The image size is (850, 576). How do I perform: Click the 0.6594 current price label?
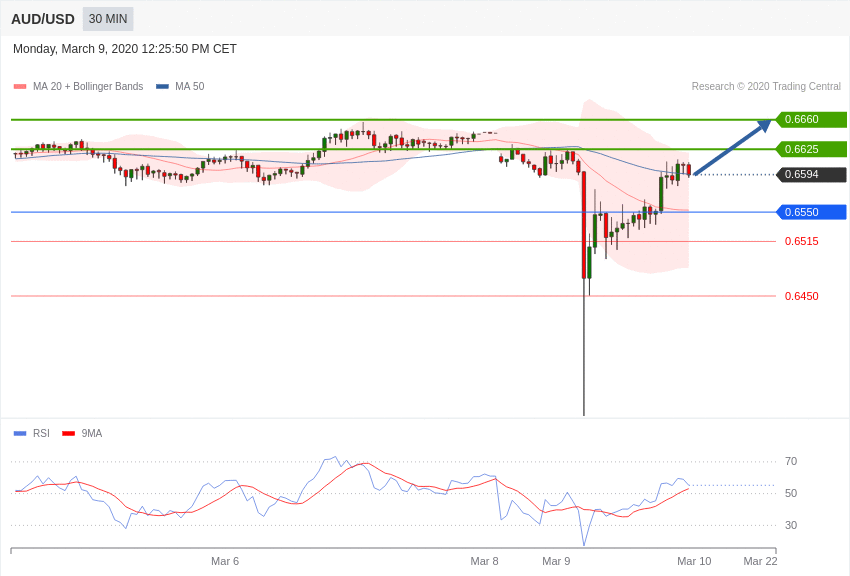811,174
